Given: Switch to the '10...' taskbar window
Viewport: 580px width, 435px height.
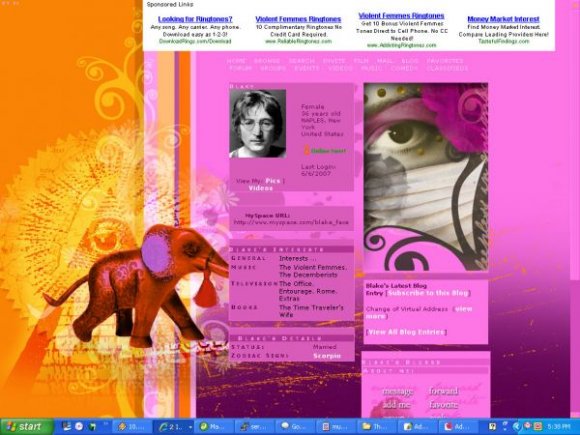Looking at the screenshot, I should coord(132,427).
